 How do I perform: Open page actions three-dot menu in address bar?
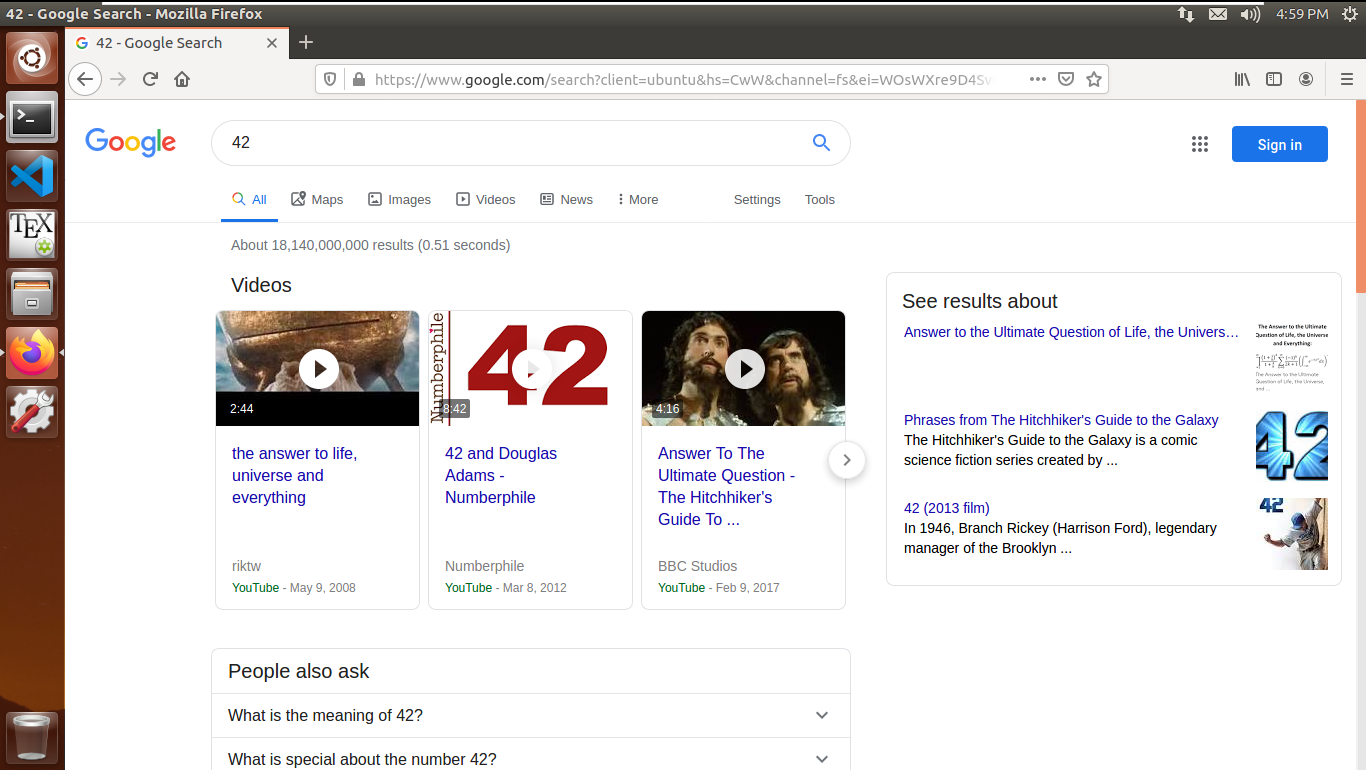click(x=1038, y=79)
